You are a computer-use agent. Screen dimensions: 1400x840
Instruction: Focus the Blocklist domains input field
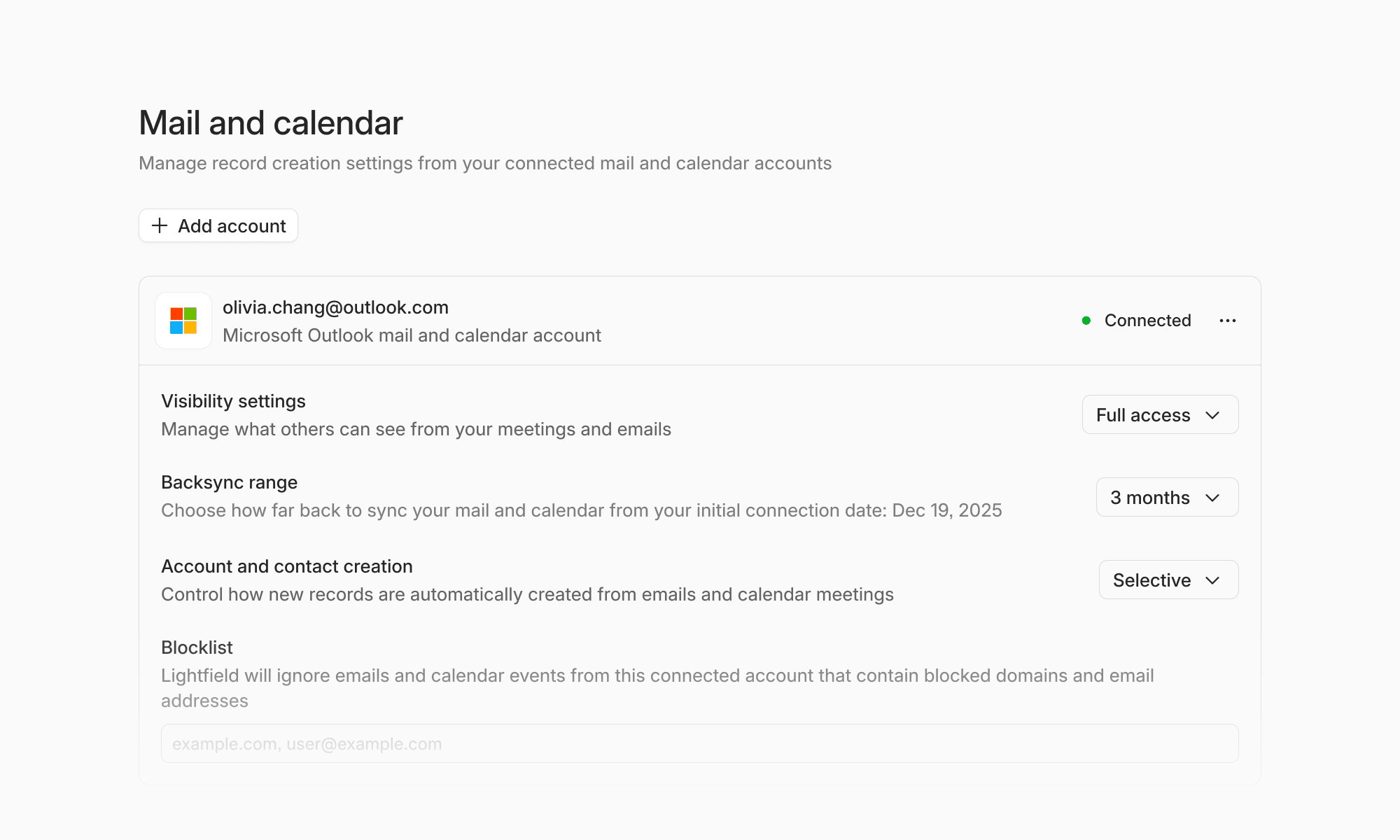click(699, 743)
